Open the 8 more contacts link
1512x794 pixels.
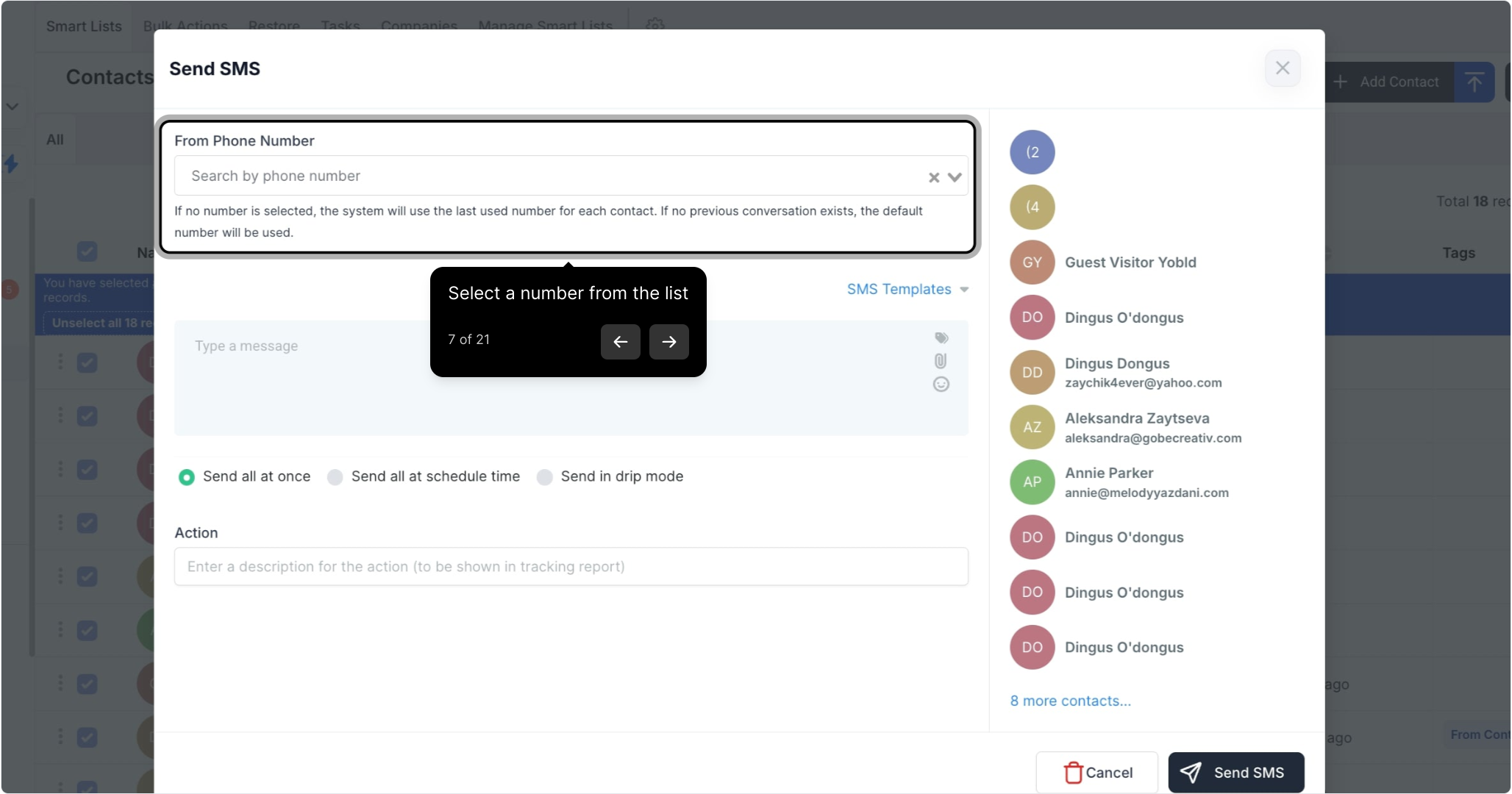1070,701
